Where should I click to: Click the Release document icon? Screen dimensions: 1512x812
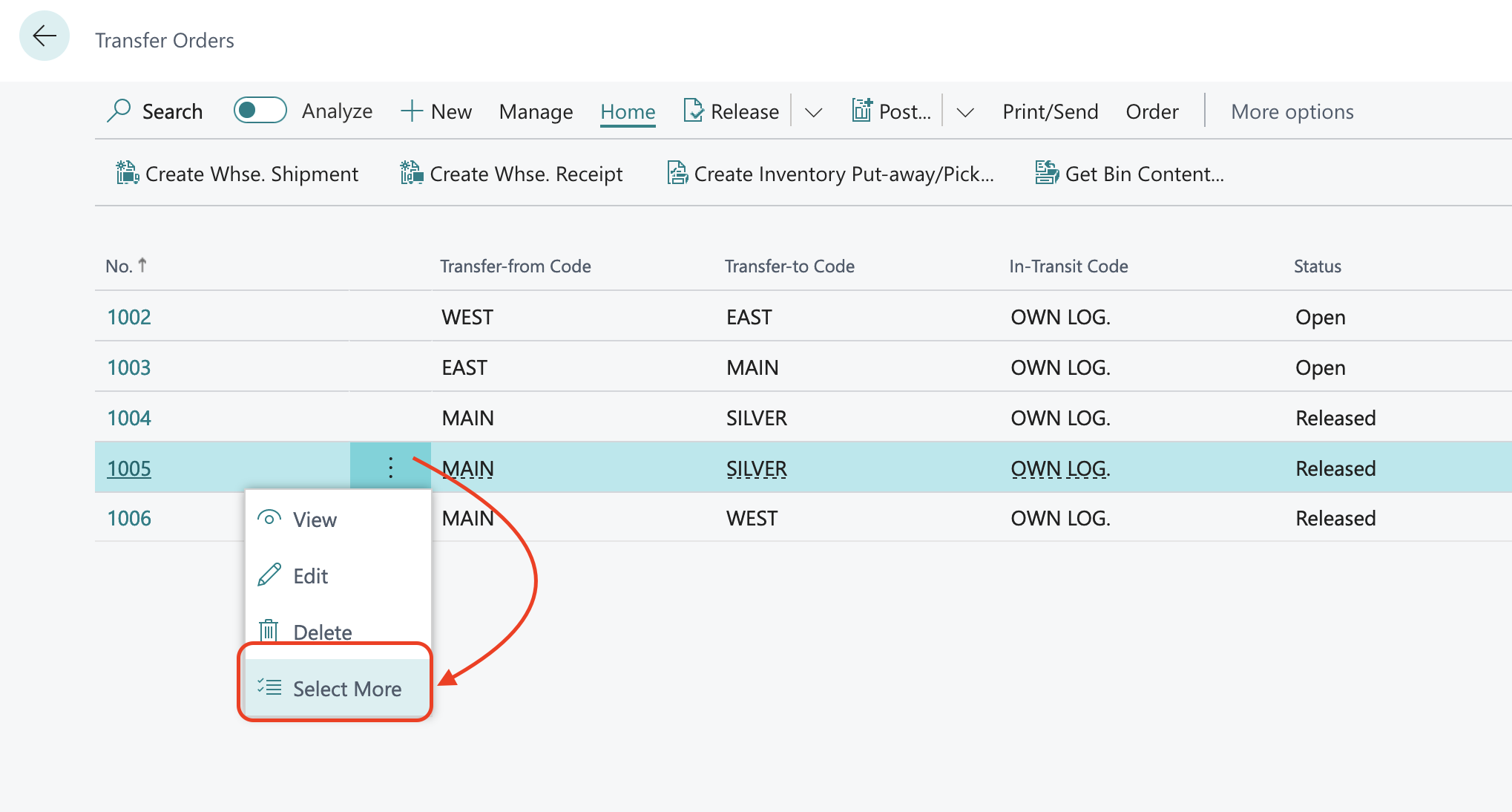pyautogui.click(x=693, y=111)
